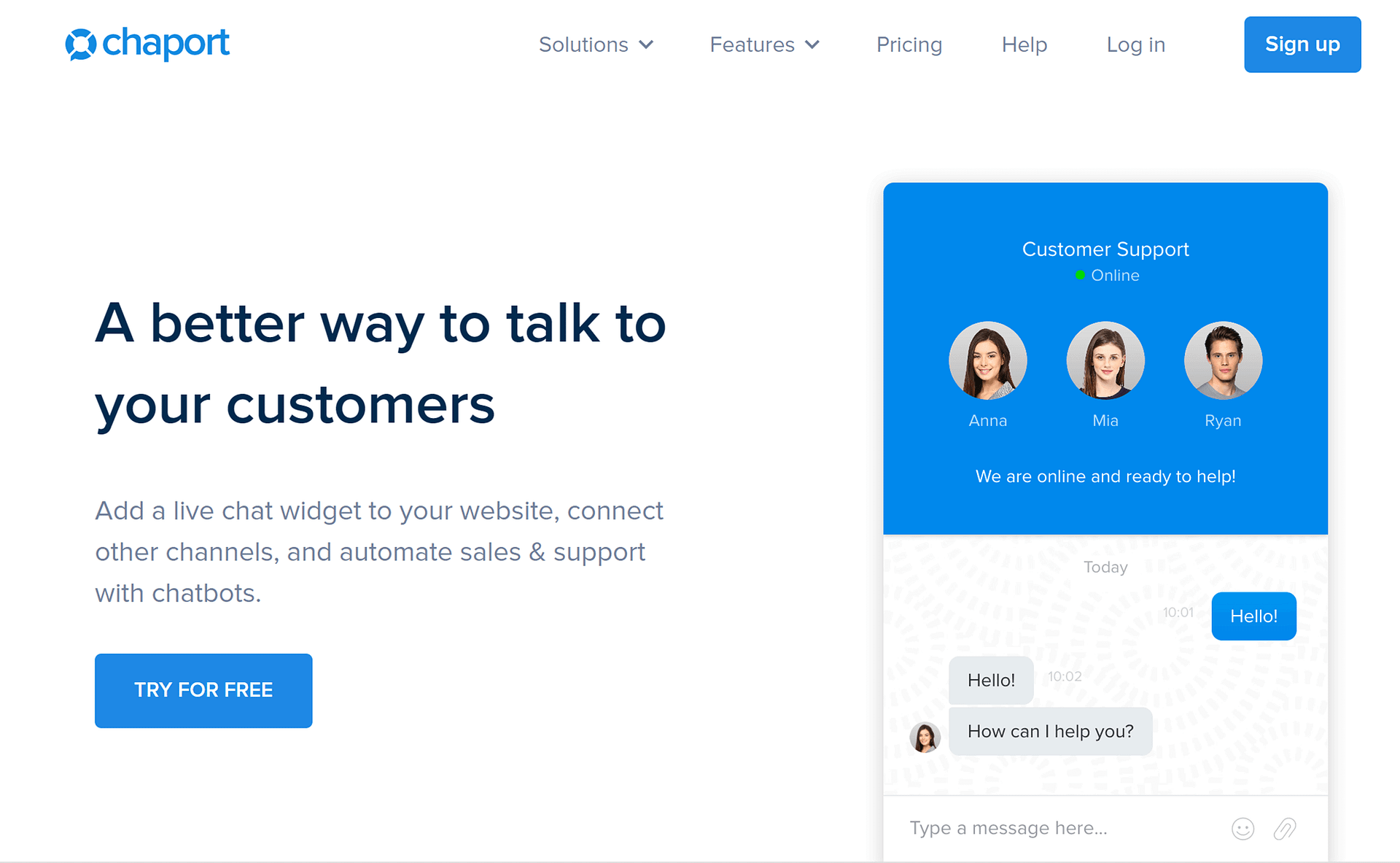Select the Sign up button

pyautogui.click(x=1302, y=44)
